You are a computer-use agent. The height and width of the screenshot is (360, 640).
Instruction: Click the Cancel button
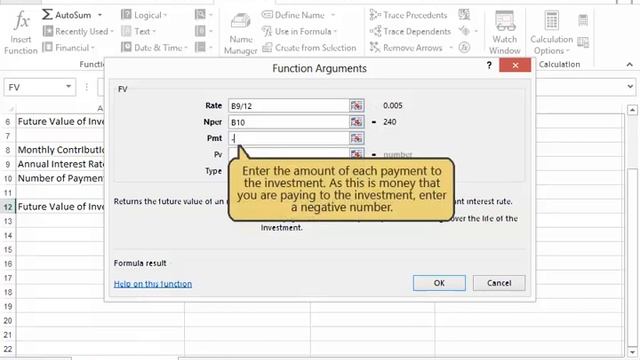(499, 283)
